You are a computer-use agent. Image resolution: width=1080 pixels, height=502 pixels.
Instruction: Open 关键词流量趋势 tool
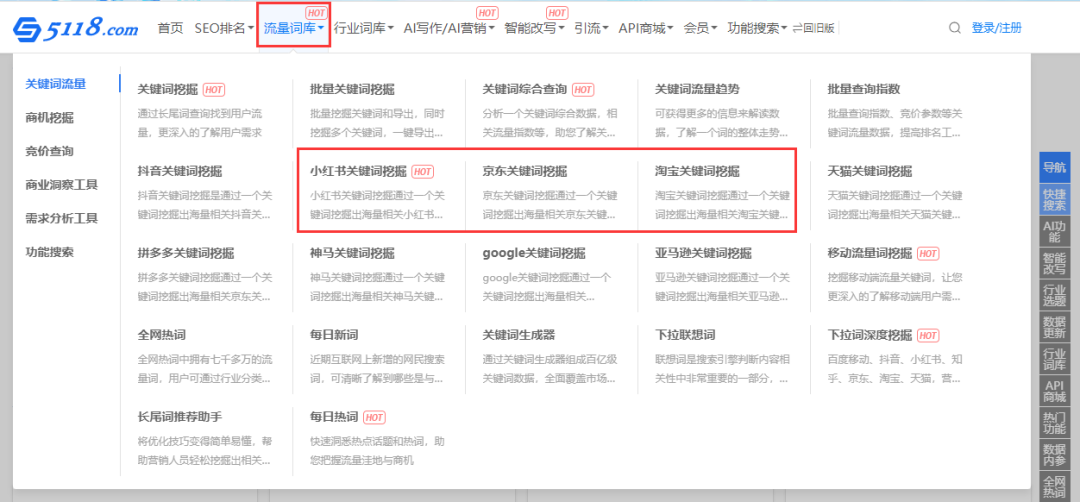(697, 90)
